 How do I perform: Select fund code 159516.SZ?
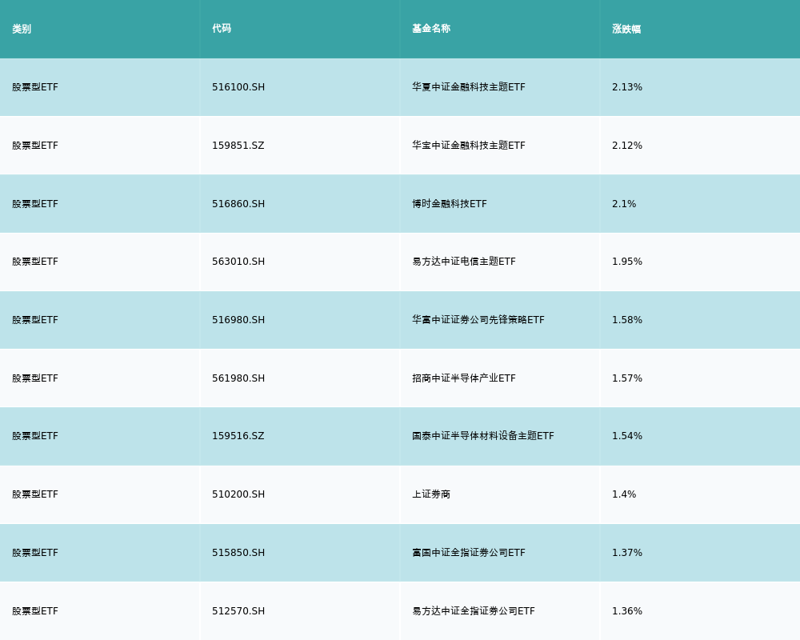[x=238, y=436]
